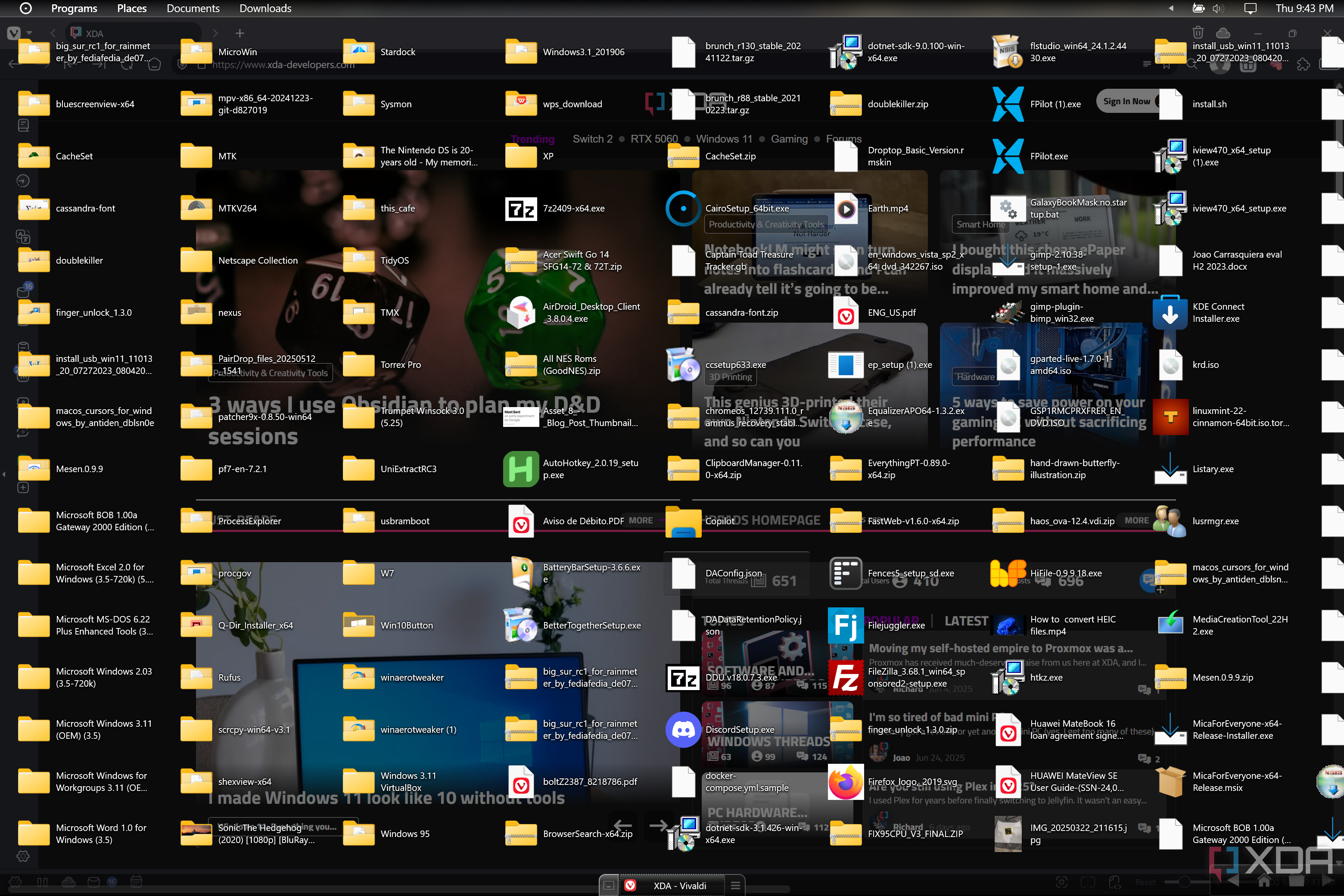Open gimp-plugin-bimp_win32.exe icon
The image size is (1344, 896).
click(1008, 313)
